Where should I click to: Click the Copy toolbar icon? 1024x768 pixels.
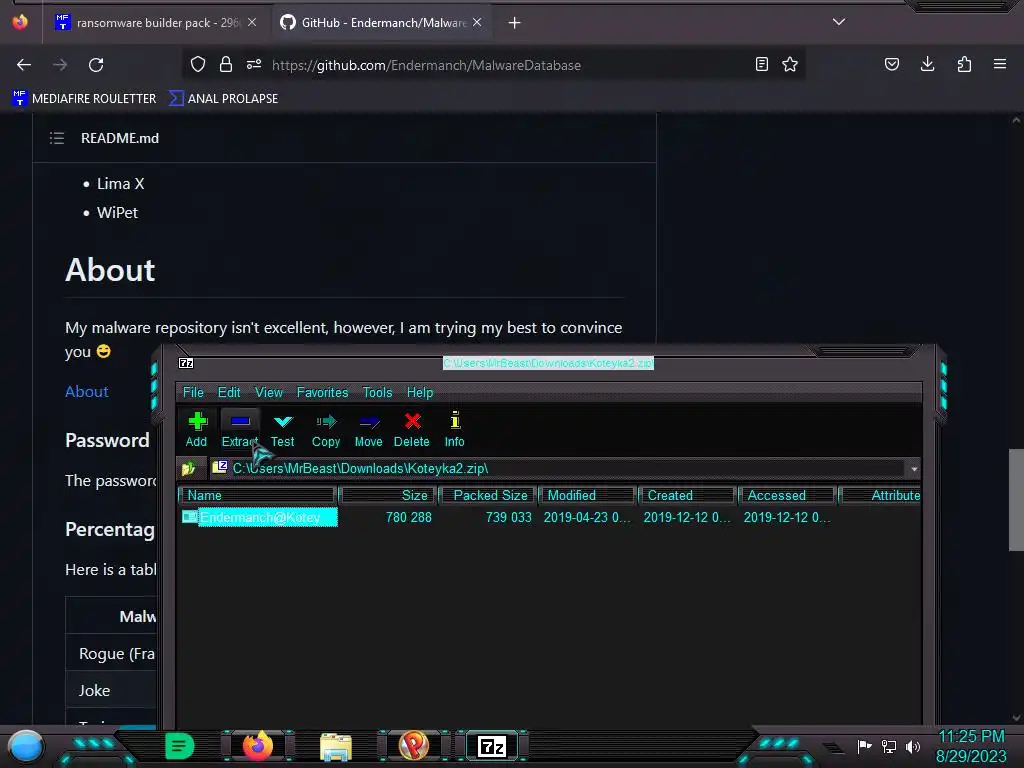tap(326, 429)
